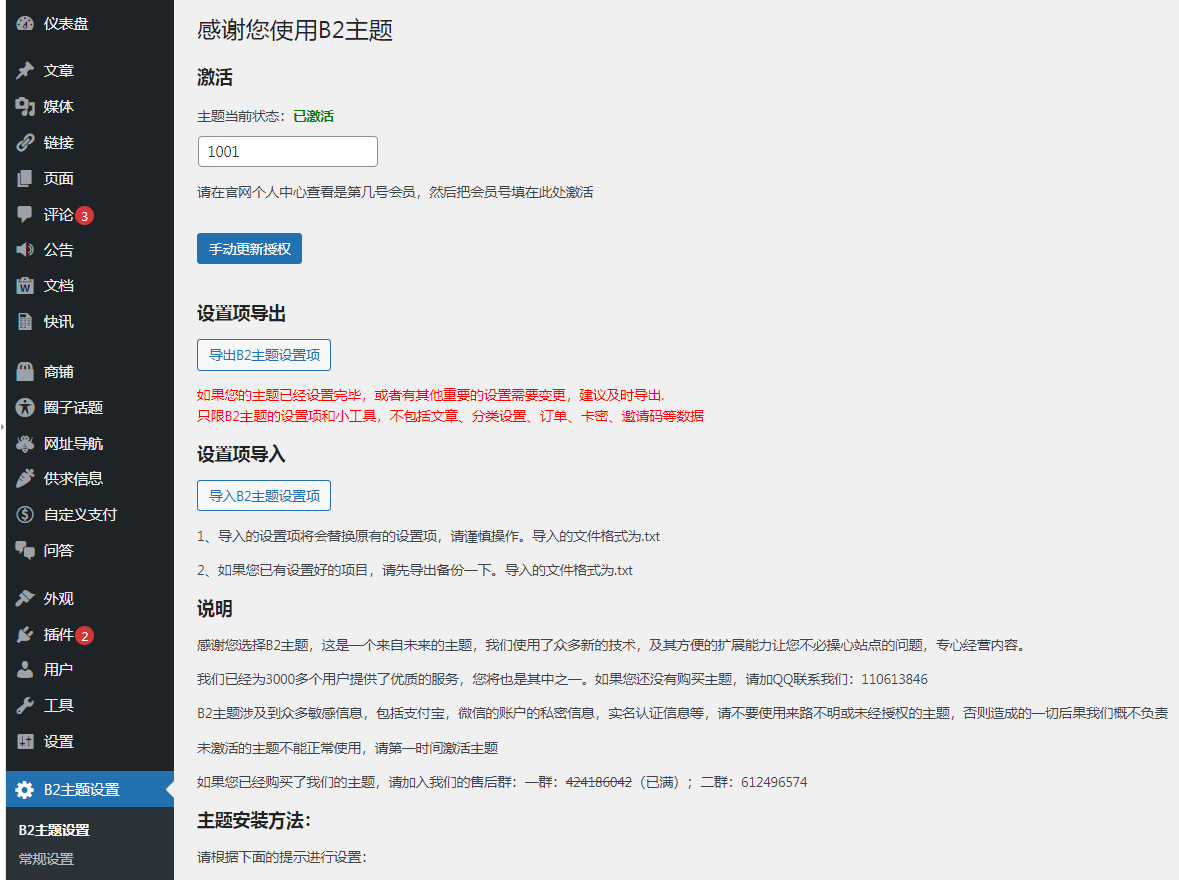Click the gear icon for B2主题设置
Image resolution: width=1179 pixels, height=880 pixels.
25,790
